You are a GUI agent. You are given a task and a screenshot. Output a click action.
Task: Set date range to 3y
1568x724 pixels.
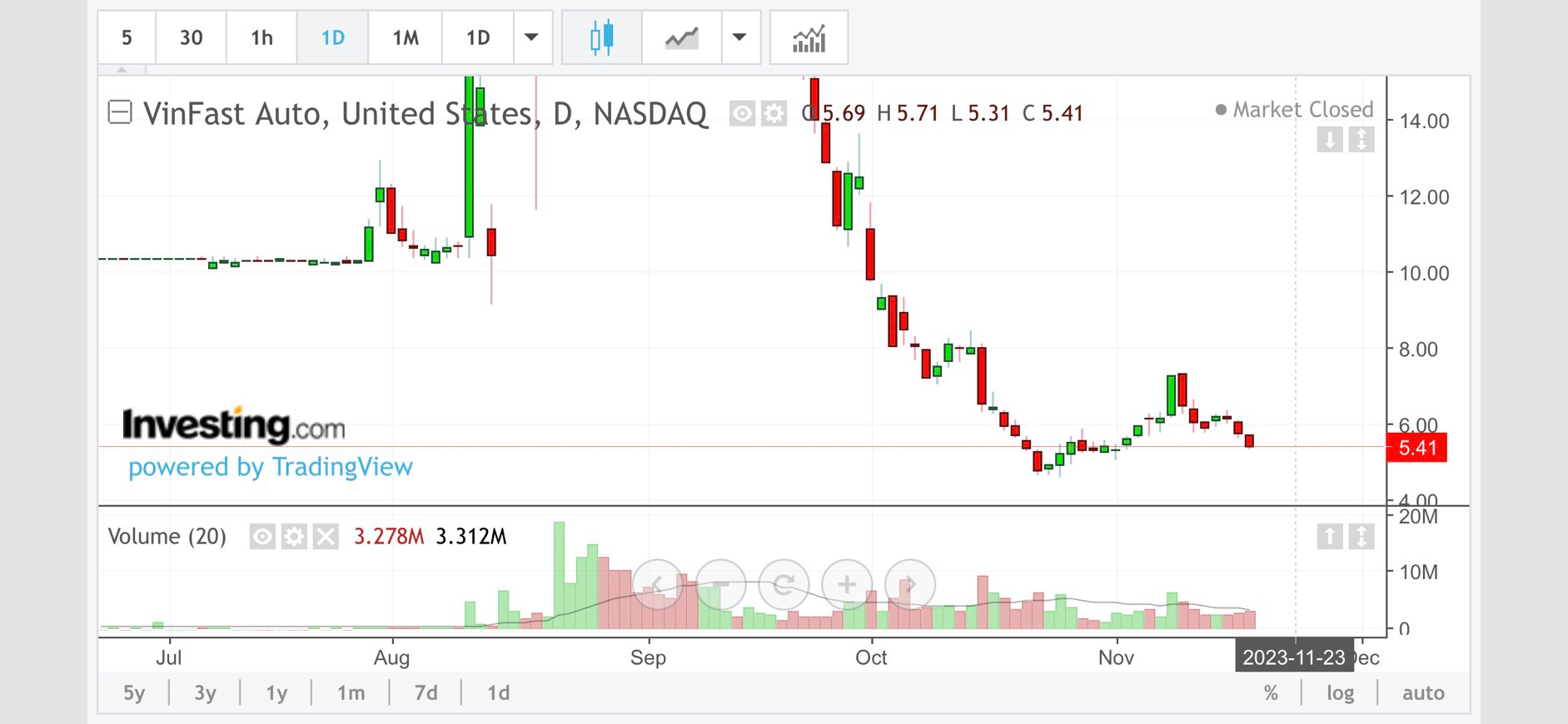pos(206,693)
